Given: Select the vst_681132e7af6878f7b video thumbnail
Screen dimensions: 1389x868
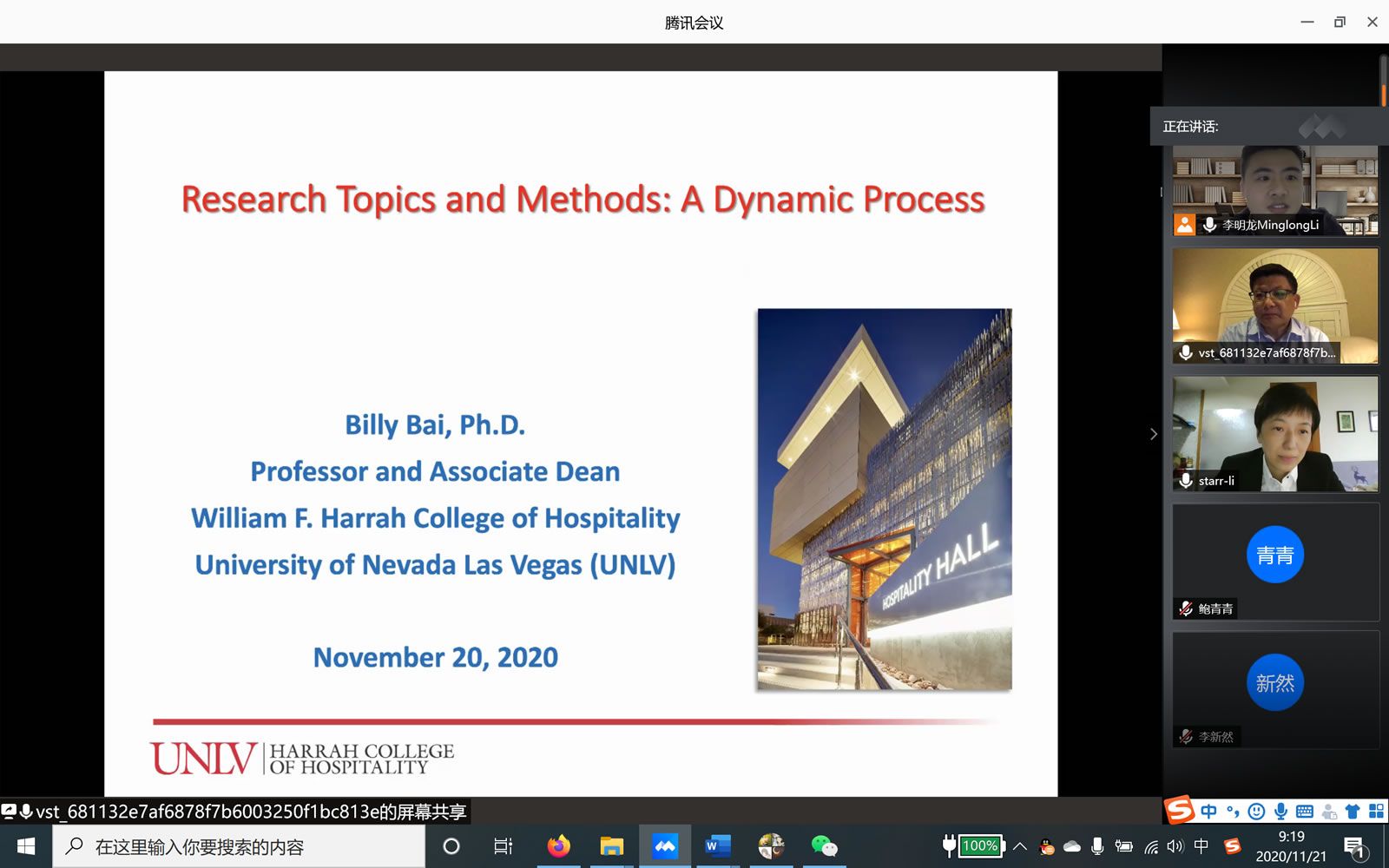Looking at the screenshot, I should click(x=1275, y=306).
